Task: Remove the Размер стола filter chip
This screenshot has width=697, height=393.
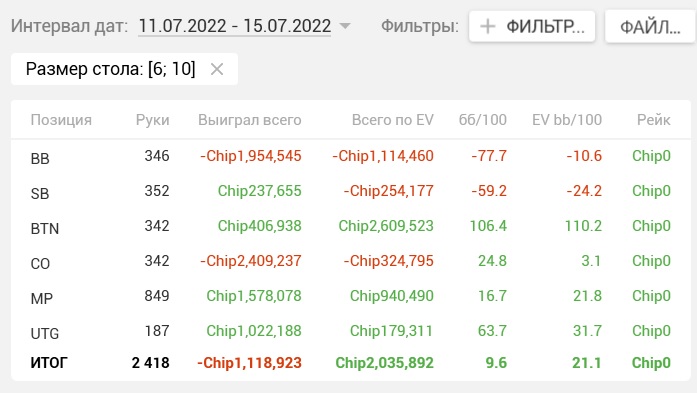Action: 217,69
